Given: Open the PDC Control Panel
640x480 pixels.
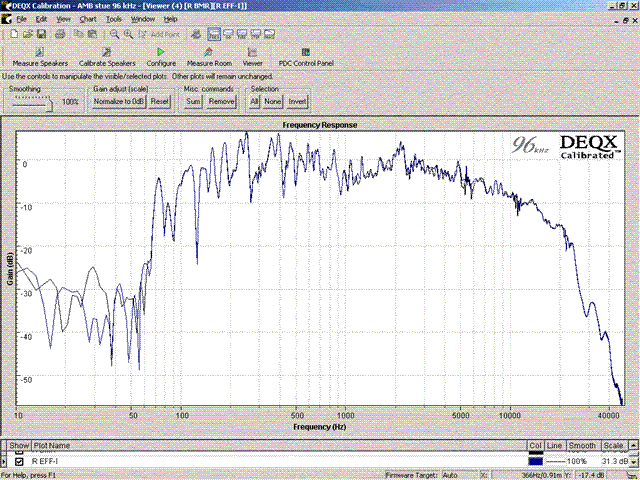Looking at the screenshot, I should click(x=306, y=57).
